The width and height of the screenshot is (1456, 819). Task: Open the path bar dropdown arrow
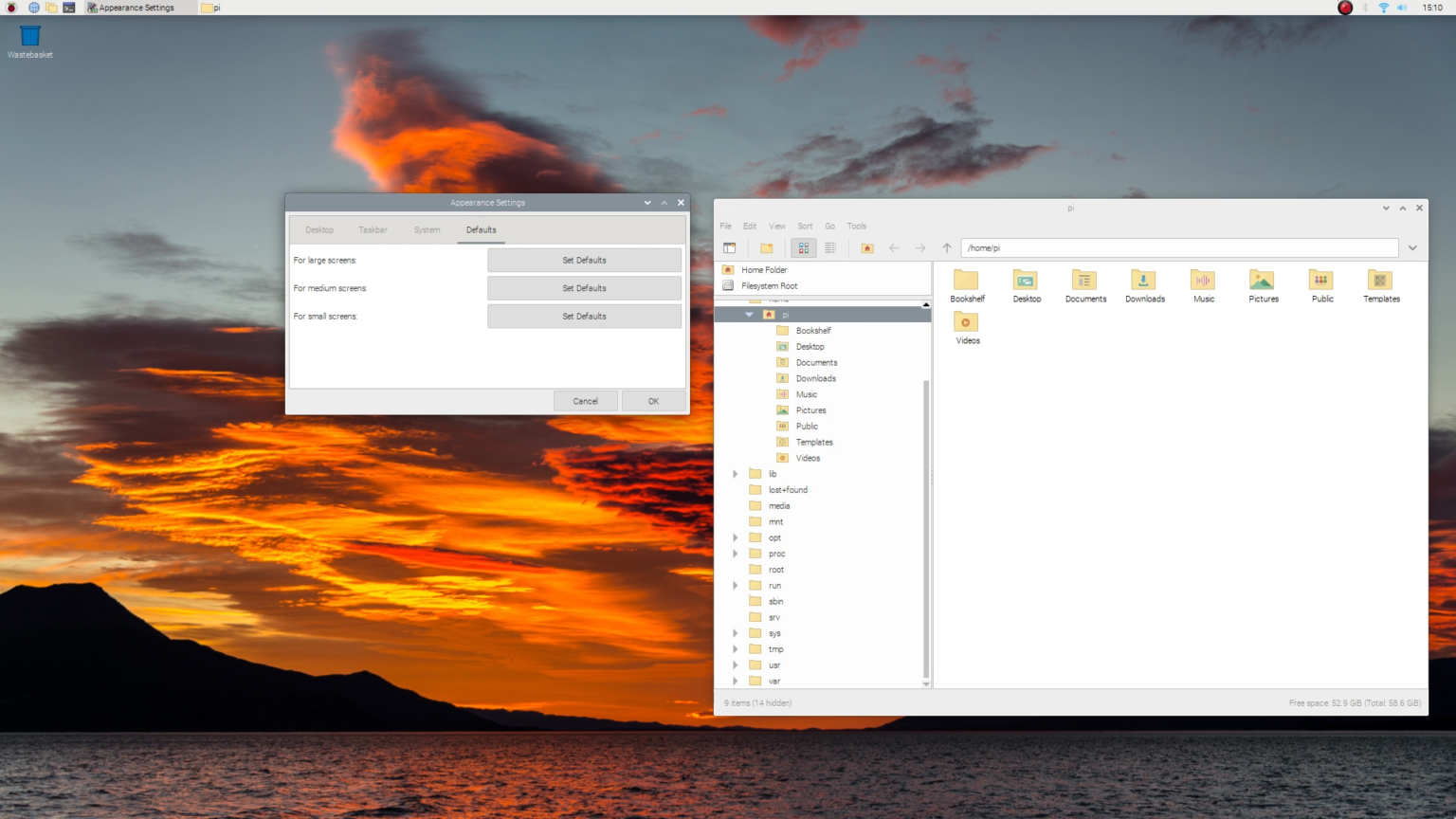(1411, 247)
